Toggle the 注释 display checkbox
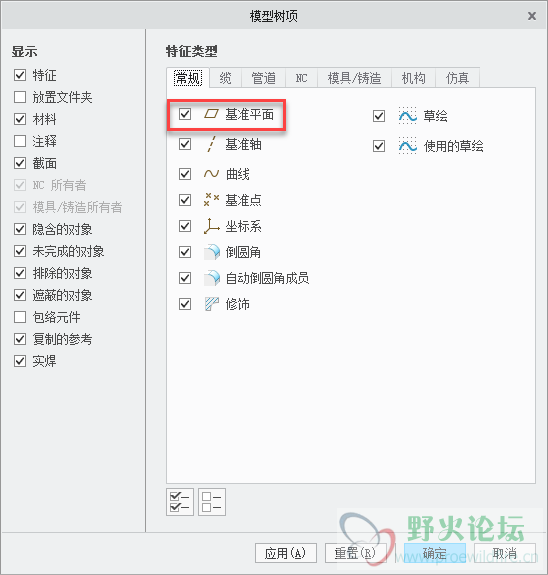Image resolution: width=548 pixels, height=575 pixels. point(20,141)
